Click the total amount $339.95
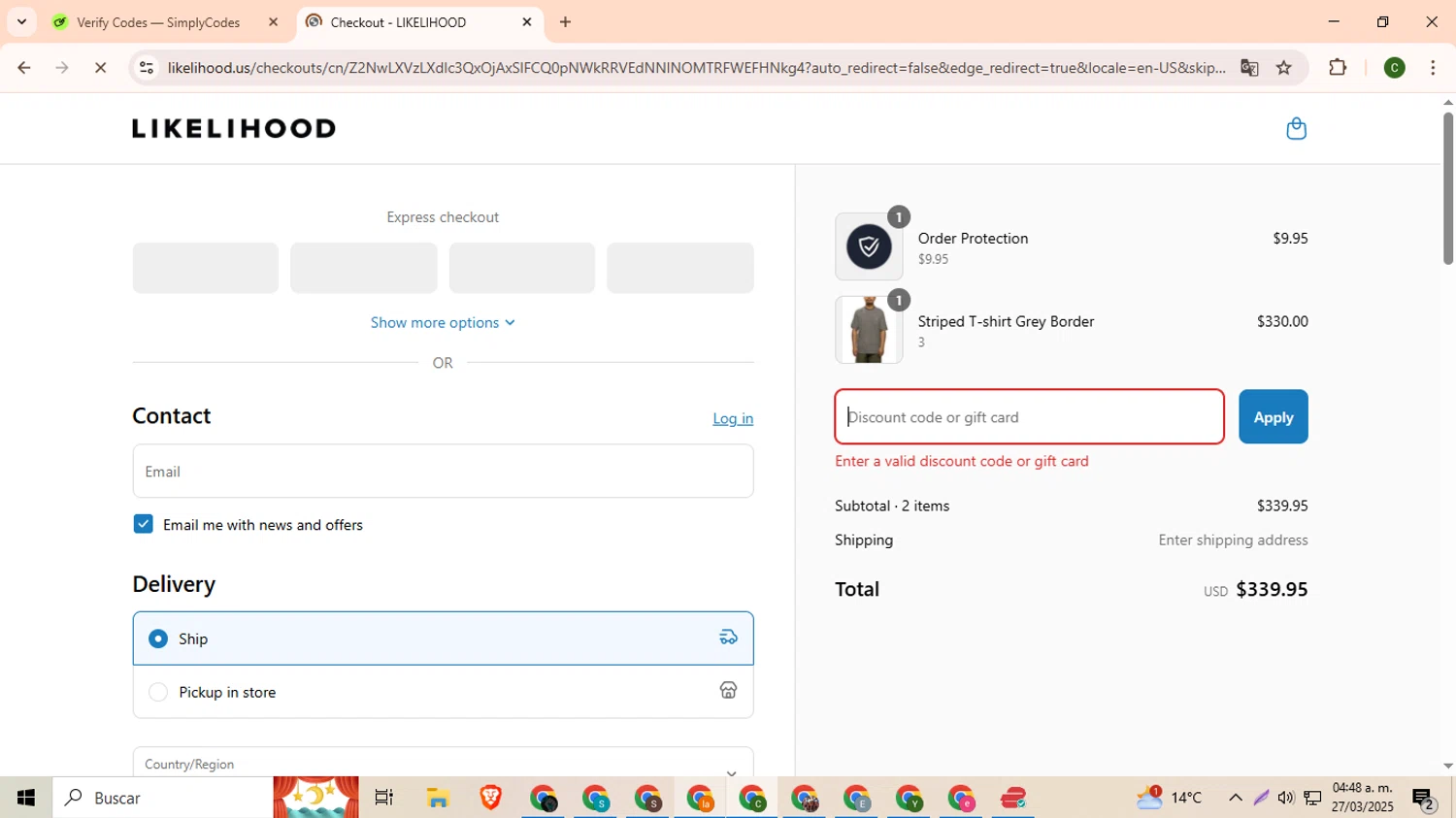 pos(1272,589)
